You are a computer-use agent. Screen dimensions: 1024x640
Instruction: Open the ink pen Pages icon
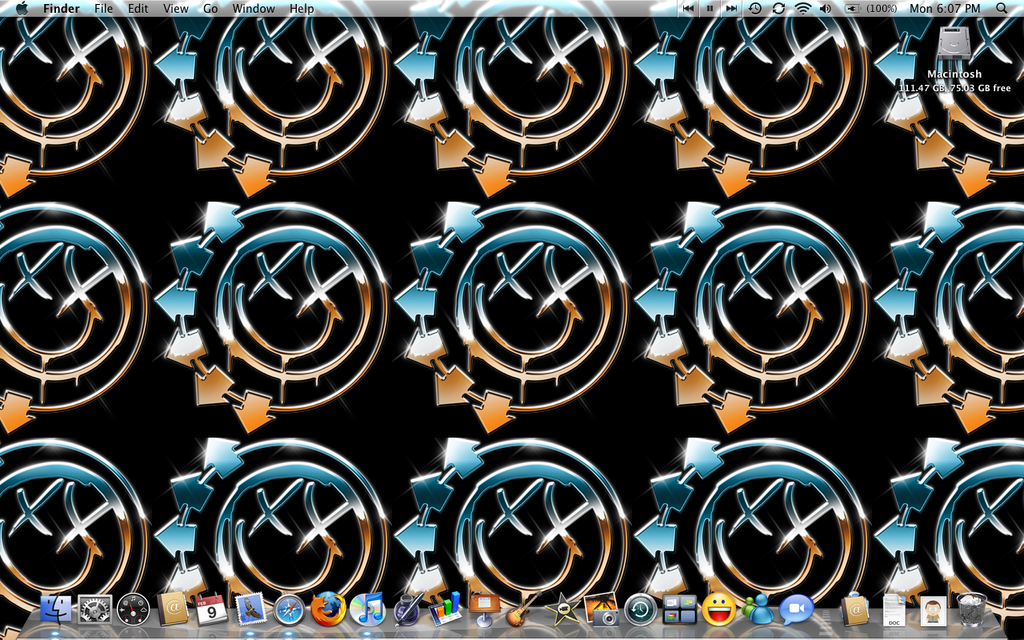coord(407,609)
